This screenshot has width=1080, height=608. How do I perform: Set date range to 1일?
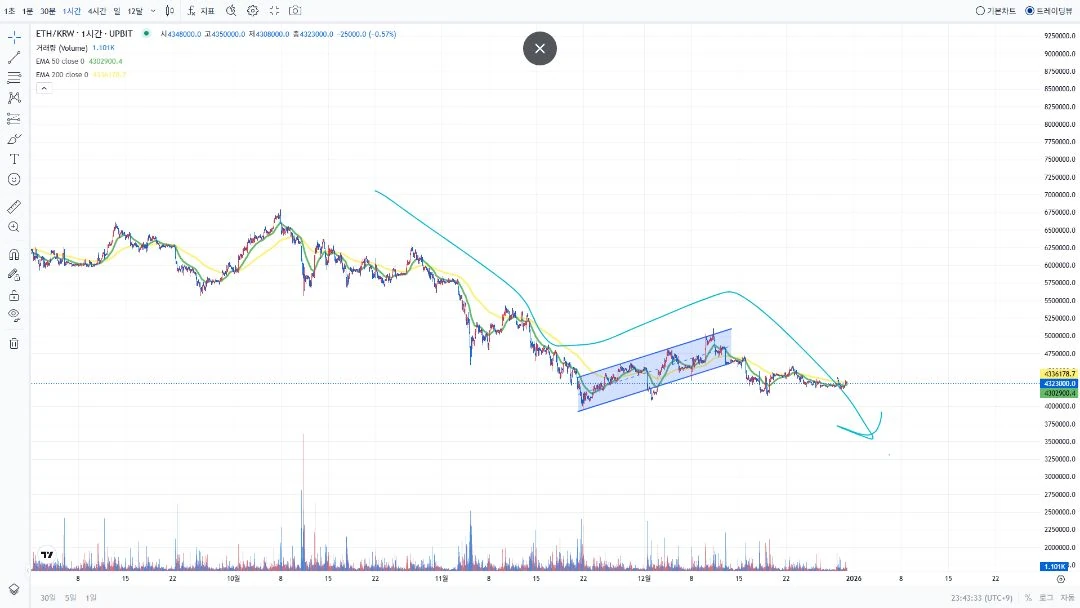click(x=91, y=598)
